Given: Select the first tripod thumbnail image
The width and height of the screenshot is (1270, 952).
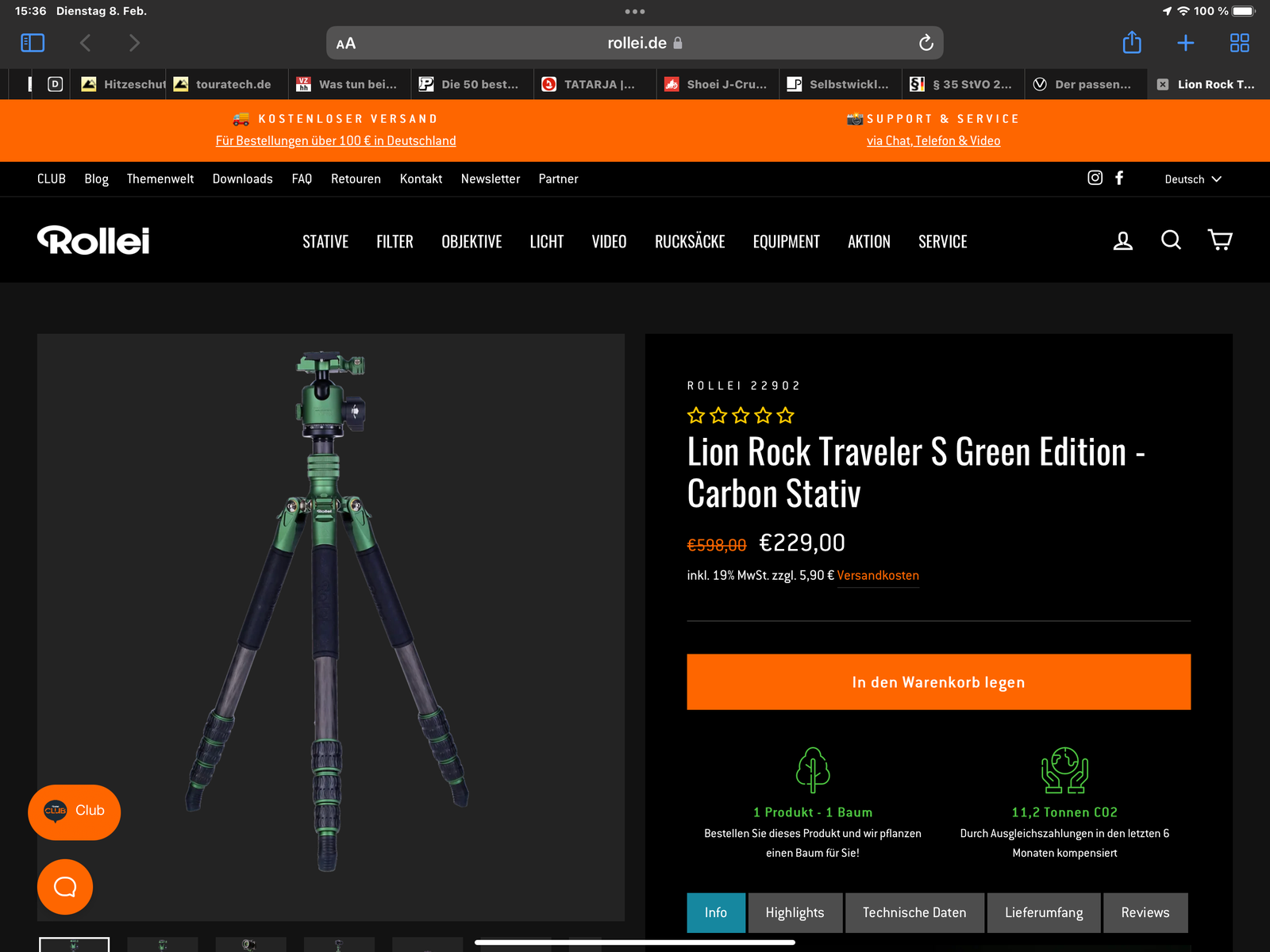Looking at the screenshot, I should [x=75, y=944].
